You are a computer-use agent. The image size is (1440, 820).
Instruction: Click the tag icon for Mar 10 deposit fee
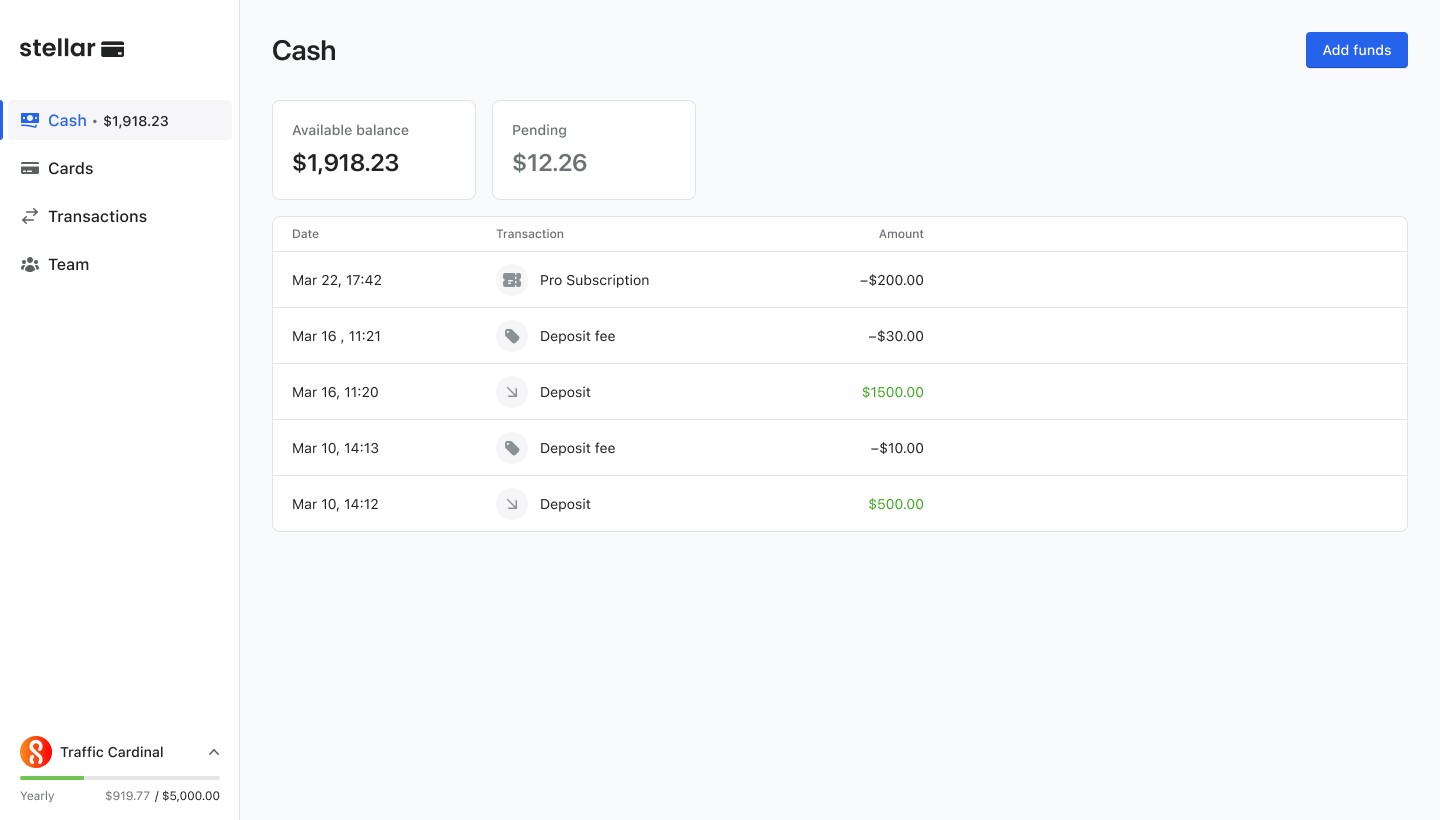(x=512, y=448)
